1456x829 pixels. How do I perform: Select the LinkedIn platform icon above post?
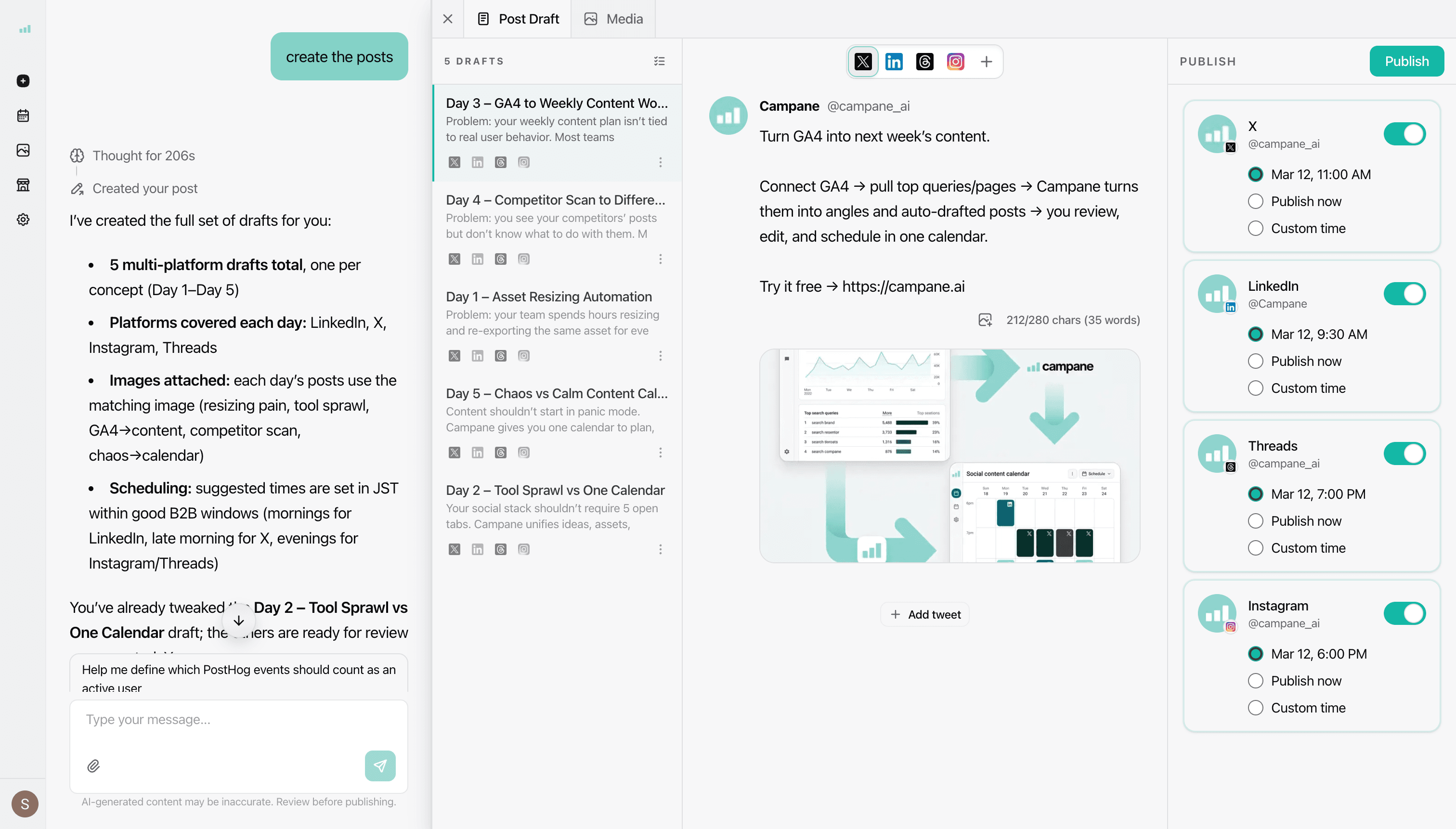[894, 62]
